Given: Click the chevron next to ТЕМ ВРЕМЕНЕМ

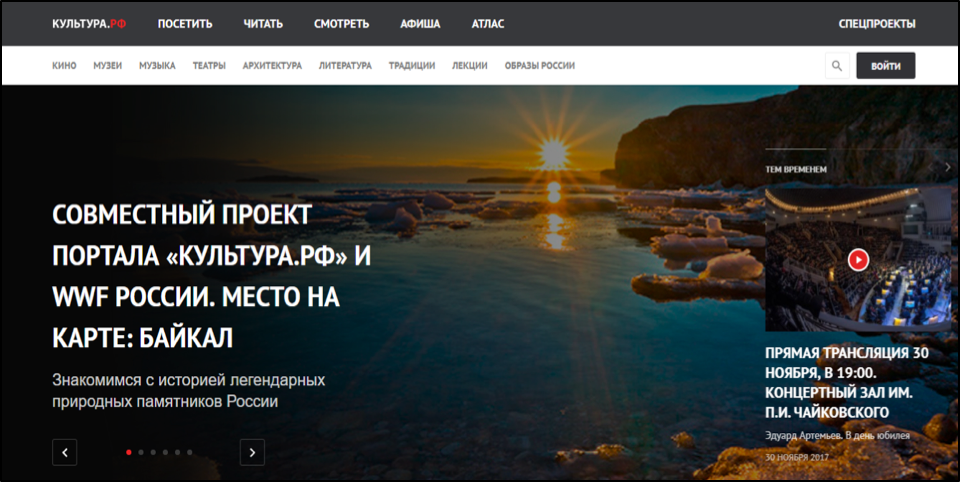Looking at the screenshot, I should [947, 168].
